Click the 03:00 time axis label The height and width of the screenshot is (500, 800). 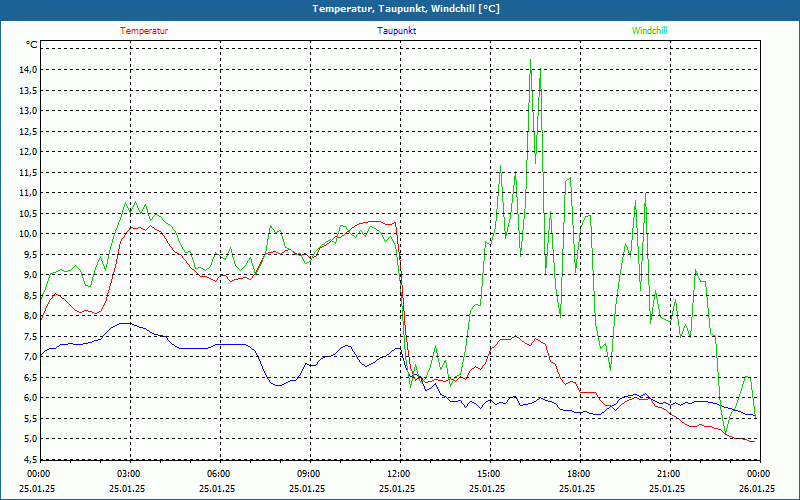(x=129, y=474)
